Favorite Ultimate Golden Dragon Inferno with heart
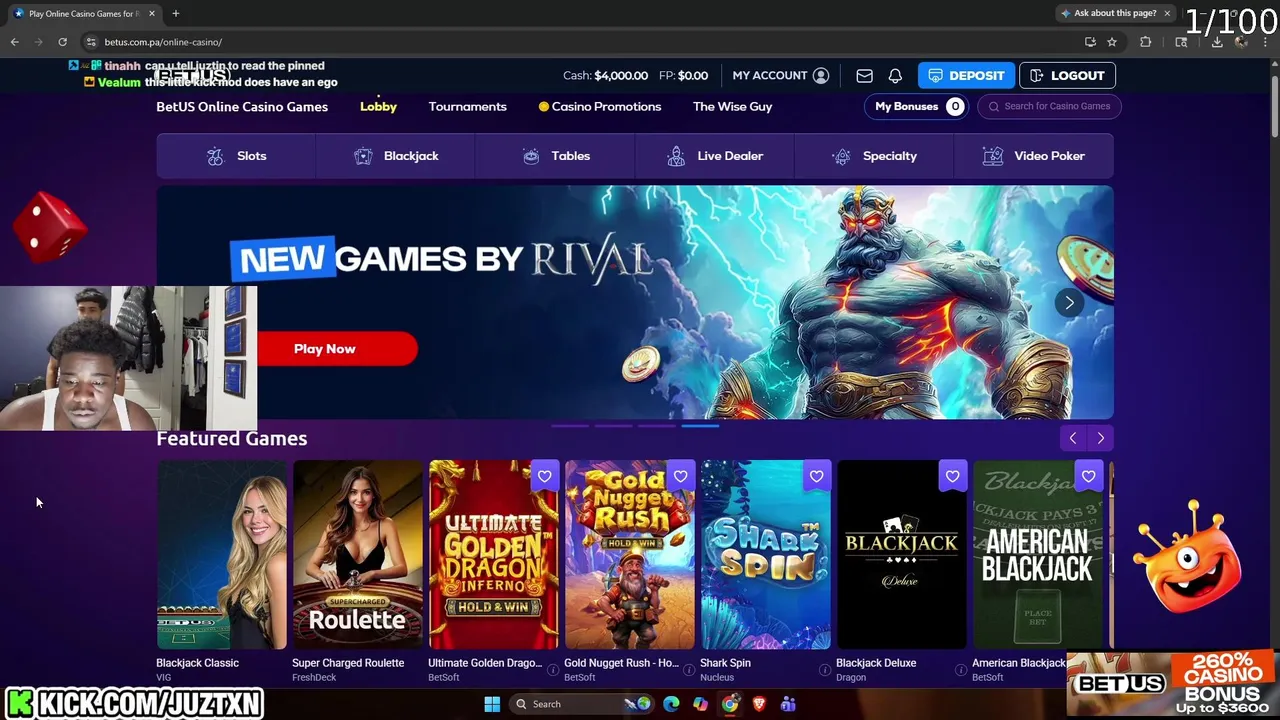1280x720 pixels. tap(544, 476)
